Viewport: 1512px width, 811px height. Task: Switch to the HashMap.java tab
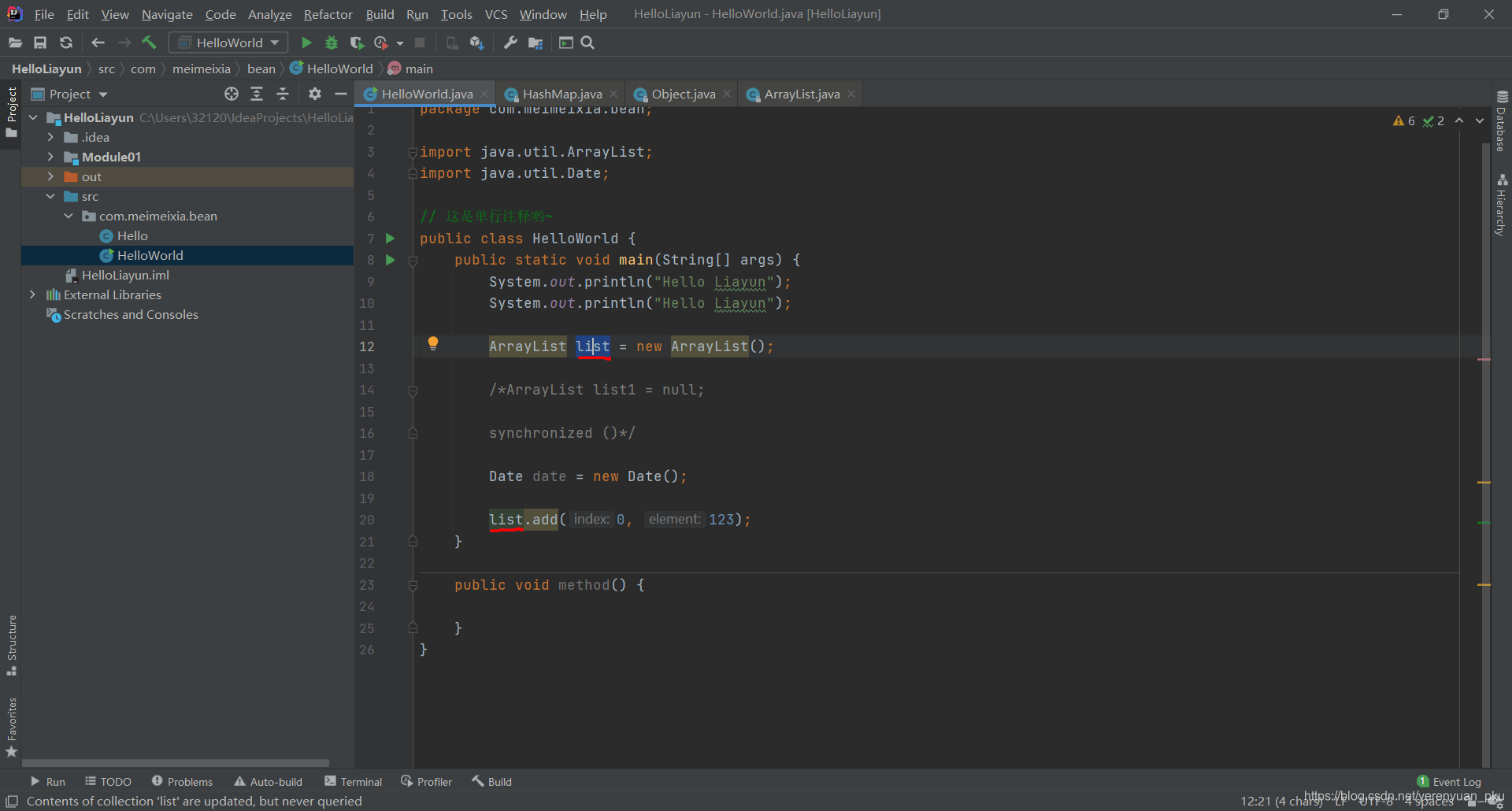[x=561, y=94]
